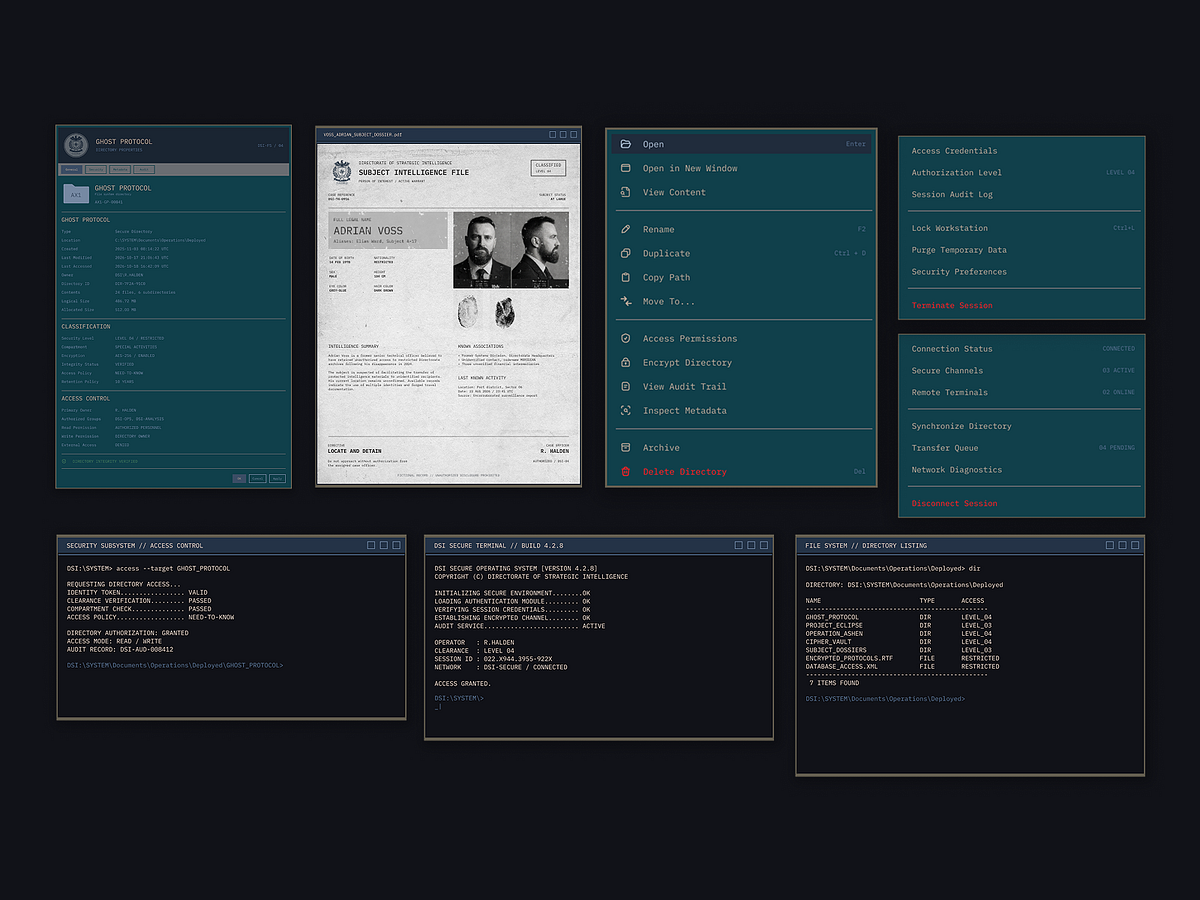Select SUBJECT_DOSSIERS row in directory listing
1200x900 pixels.
click(903, 649)
